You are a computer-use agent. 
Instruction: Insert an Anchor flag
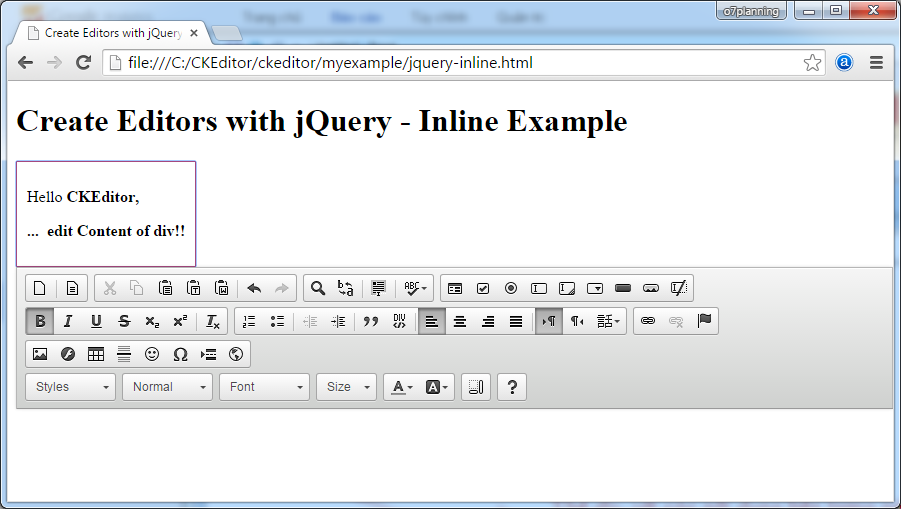click(x=704, y=321)
